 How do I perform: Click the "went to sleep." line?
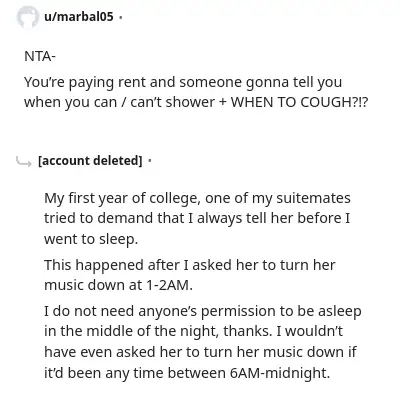(x=91, y=239)
